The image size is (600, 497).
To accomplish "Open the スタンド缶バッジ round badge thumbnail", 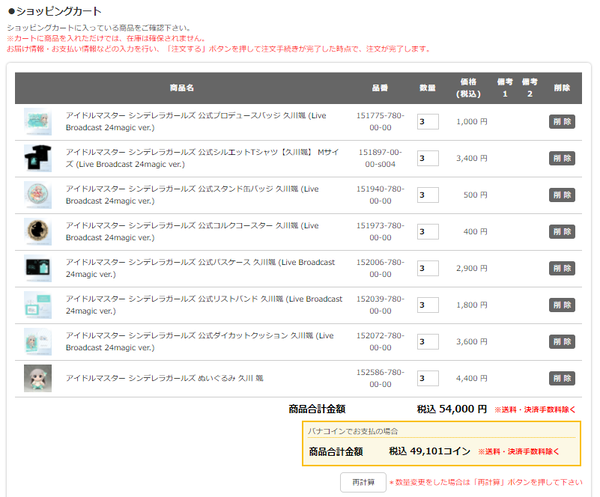I will point(38,195).
